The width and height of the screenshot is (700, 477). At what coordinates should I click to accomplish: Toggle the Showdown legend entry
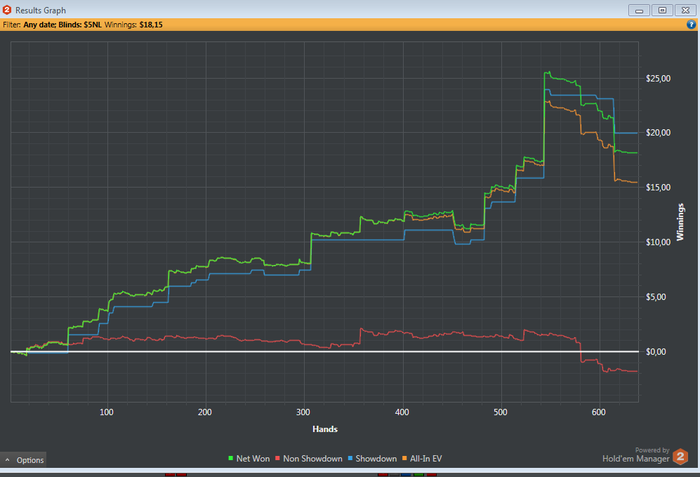coord(372,459)
